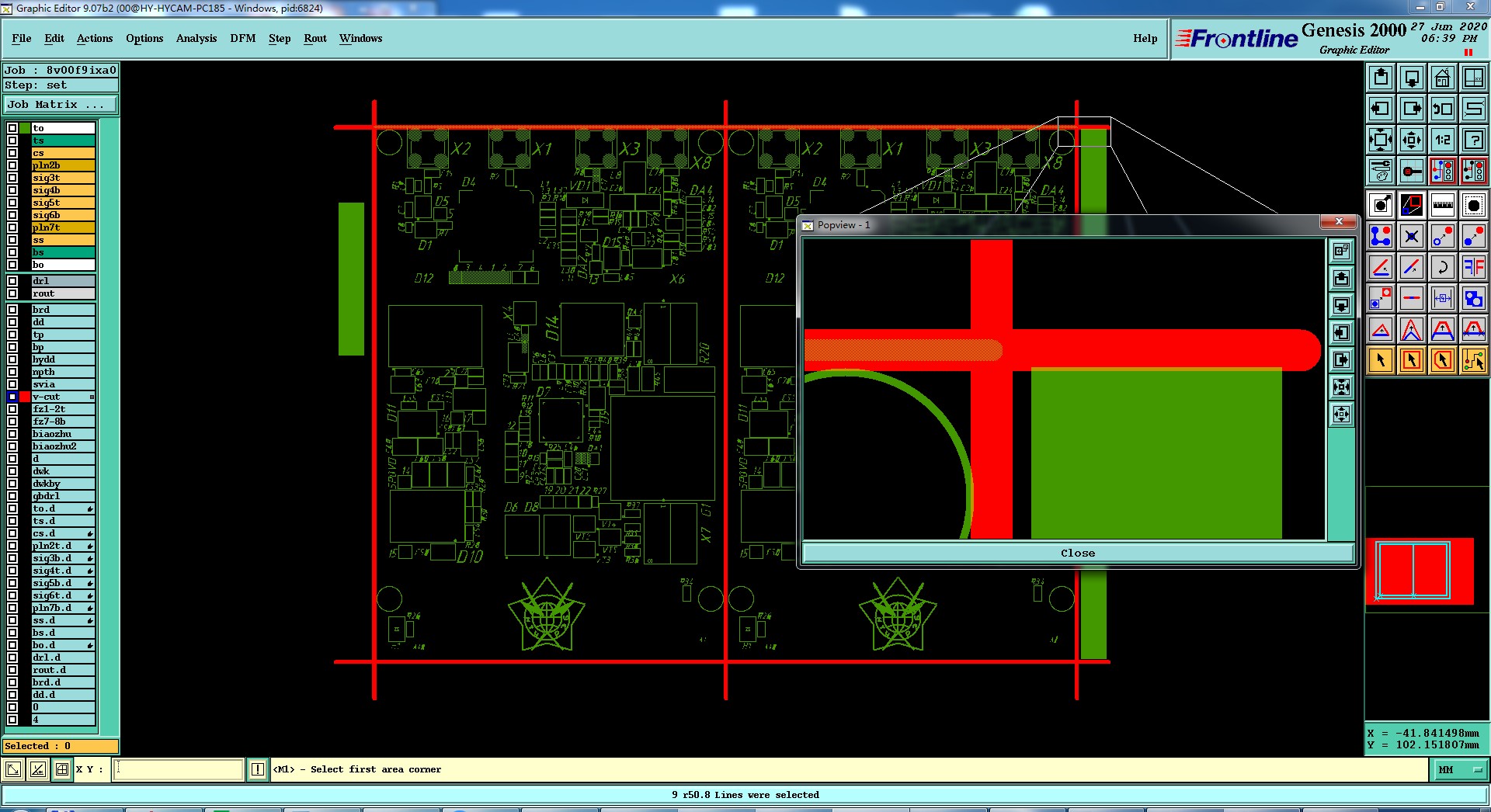The height and width of the screenshot is (812, 1491).
Task: Open the Actions menu
Action: [95, 38]
